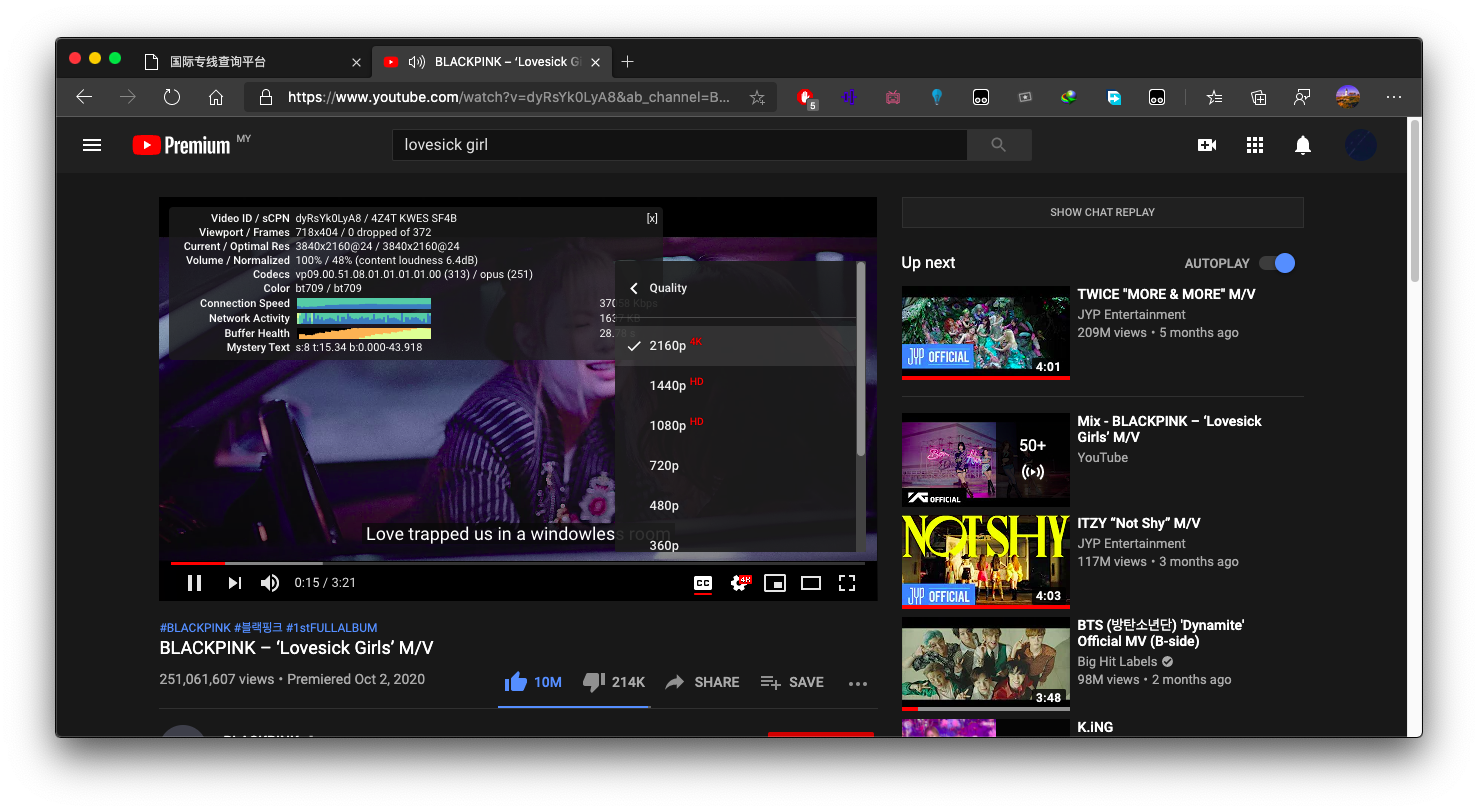Open the browser Favorites list
This screenshot has width=1478, height=811.
tap(1215, 97)
